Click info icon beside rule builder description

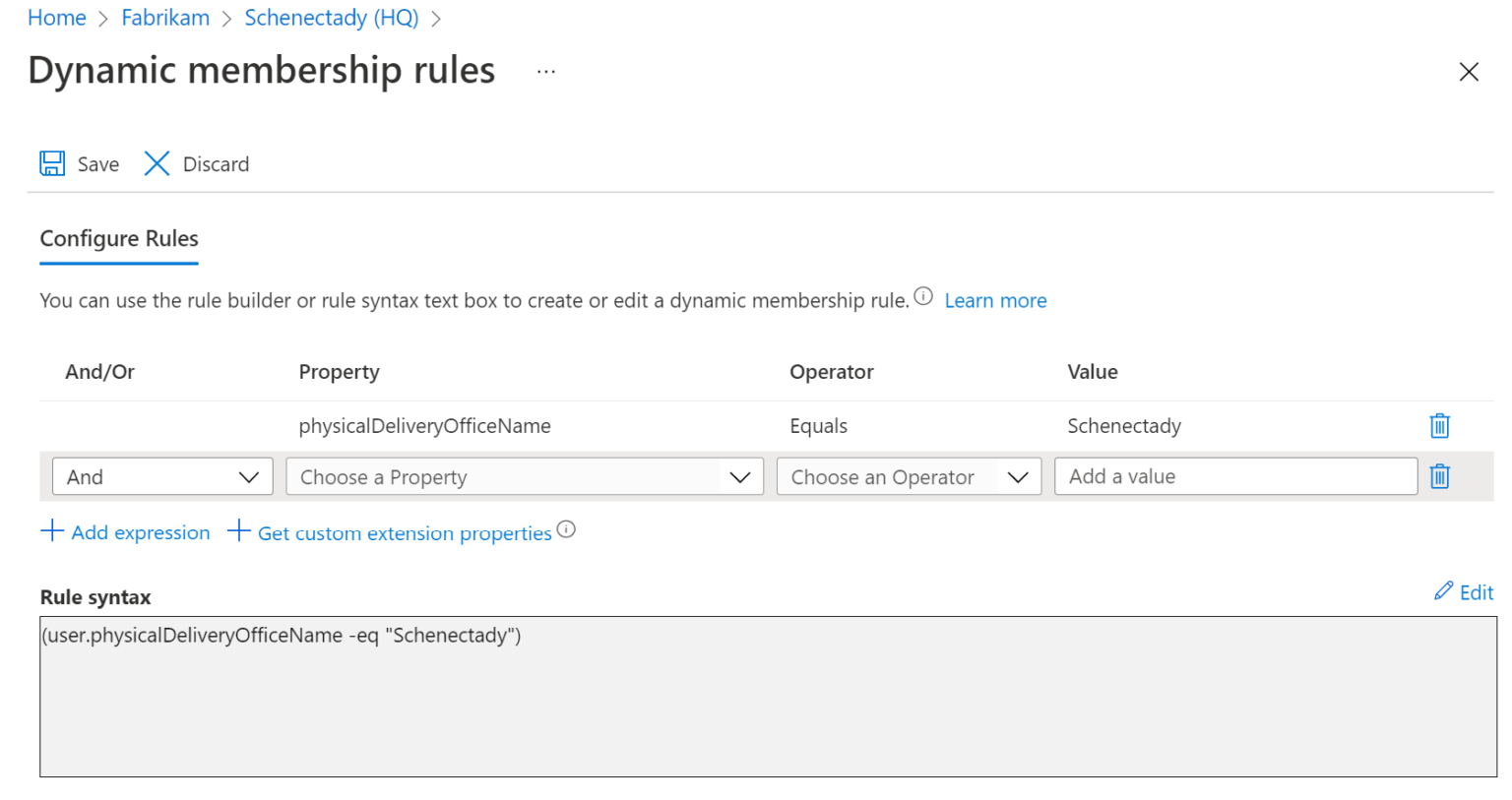(x=923, y=296)
